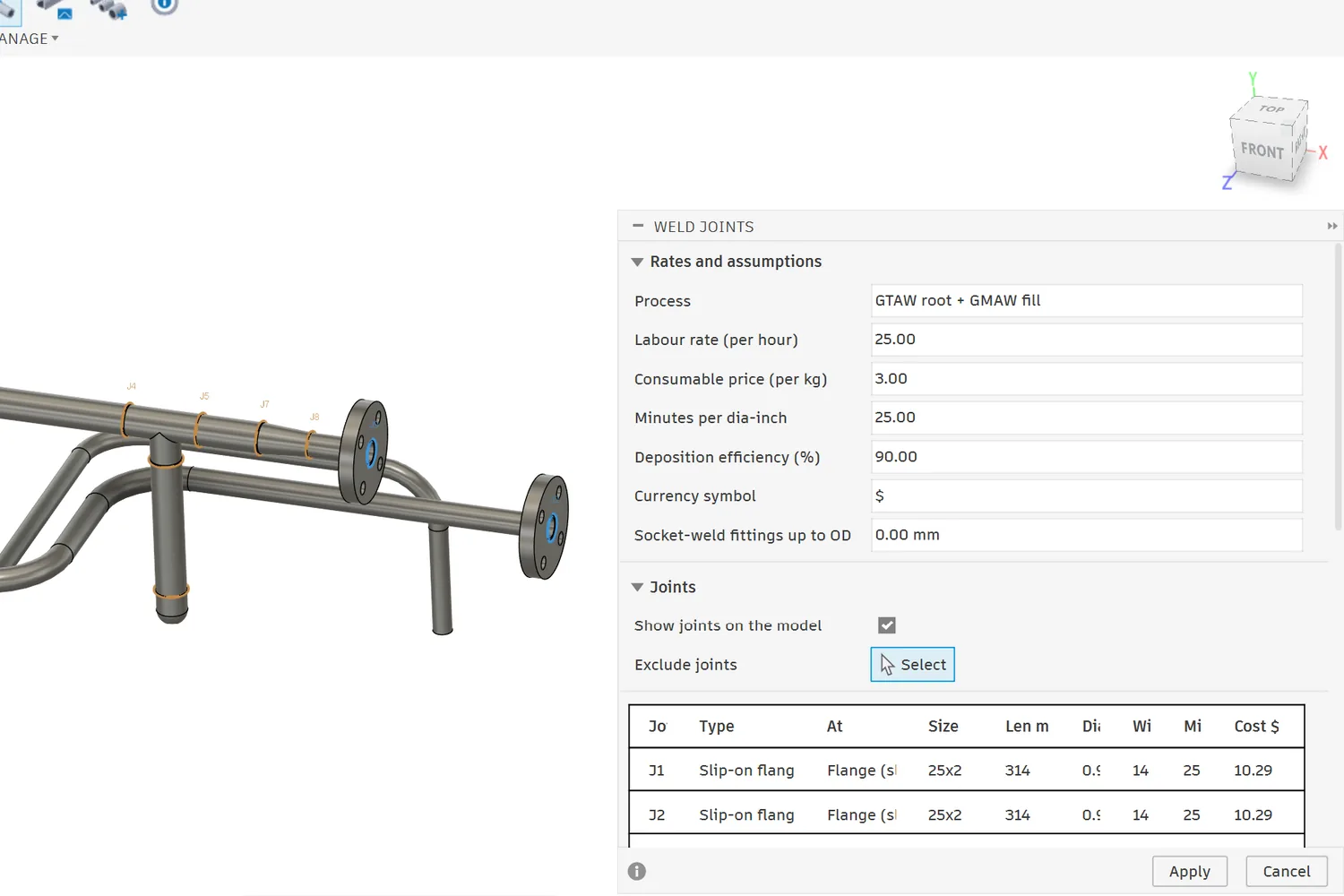Viewport: 1344px width, 896px height.
Task: Click the double-arrow icon in WELD JOINTS header
Action: click(1332, 226)
